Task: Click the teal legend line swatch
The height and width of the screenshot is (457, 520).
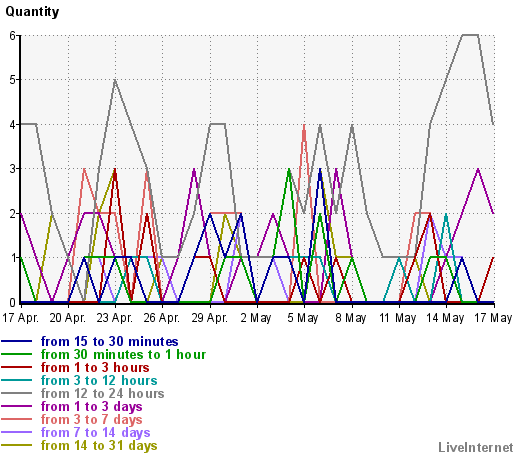Action: coord(17,380)
